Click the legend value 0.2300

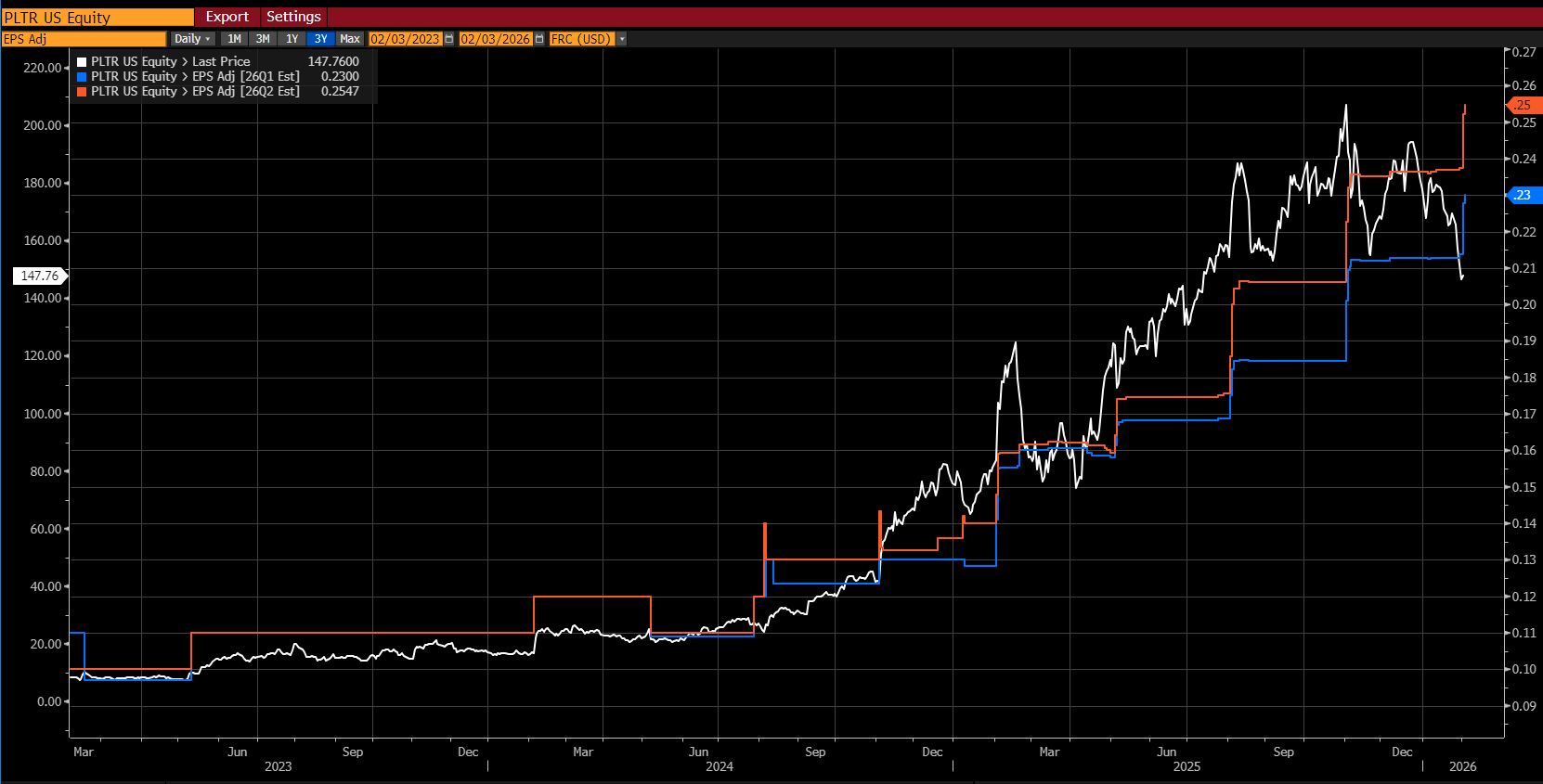[340, 77]
